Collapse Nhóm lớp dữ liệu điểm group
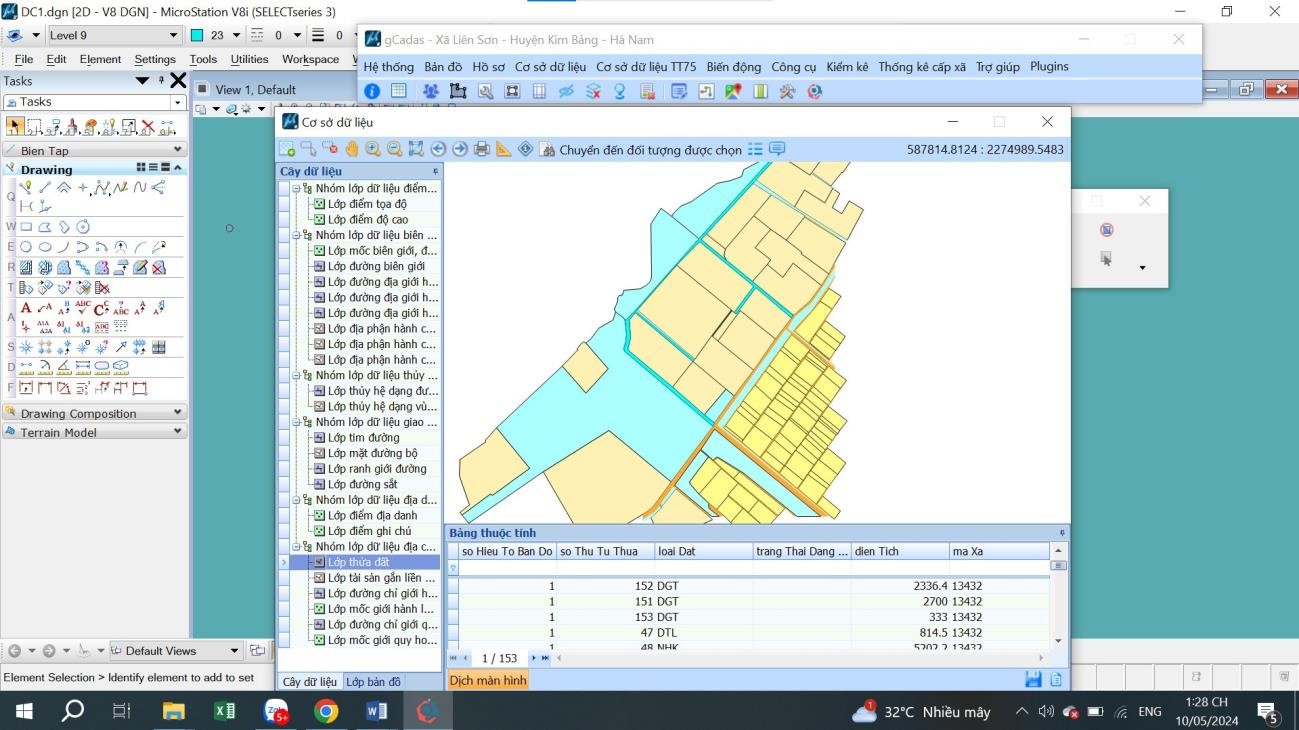1299x730 pixels. pos(296,188)
